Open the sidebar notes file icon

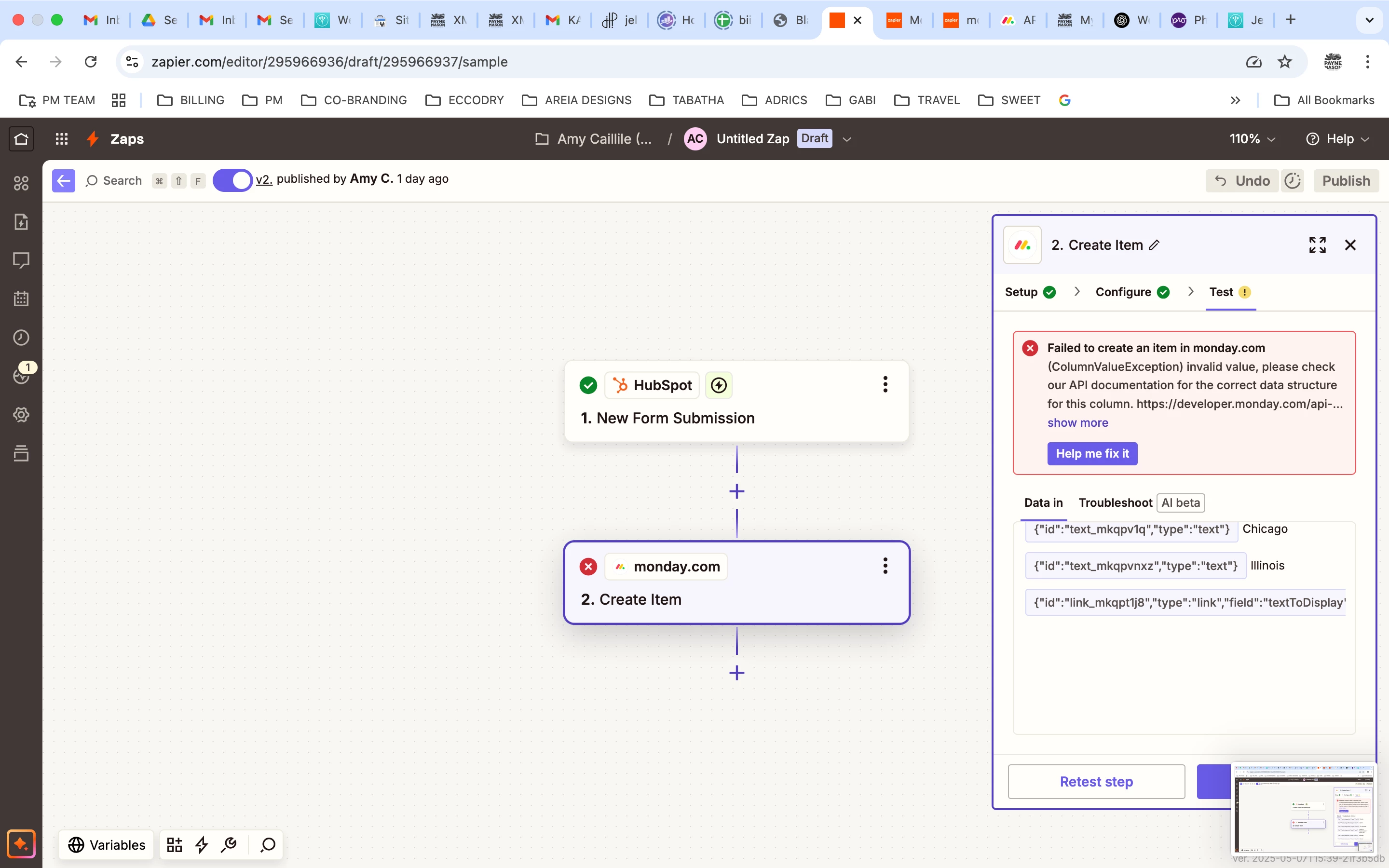pos(21,222)
